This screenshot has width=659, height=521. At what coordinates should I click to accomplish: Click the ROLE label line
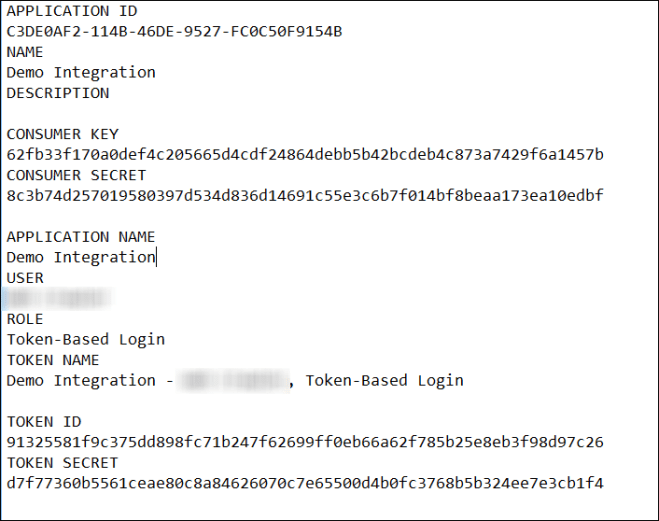[25, 319]
